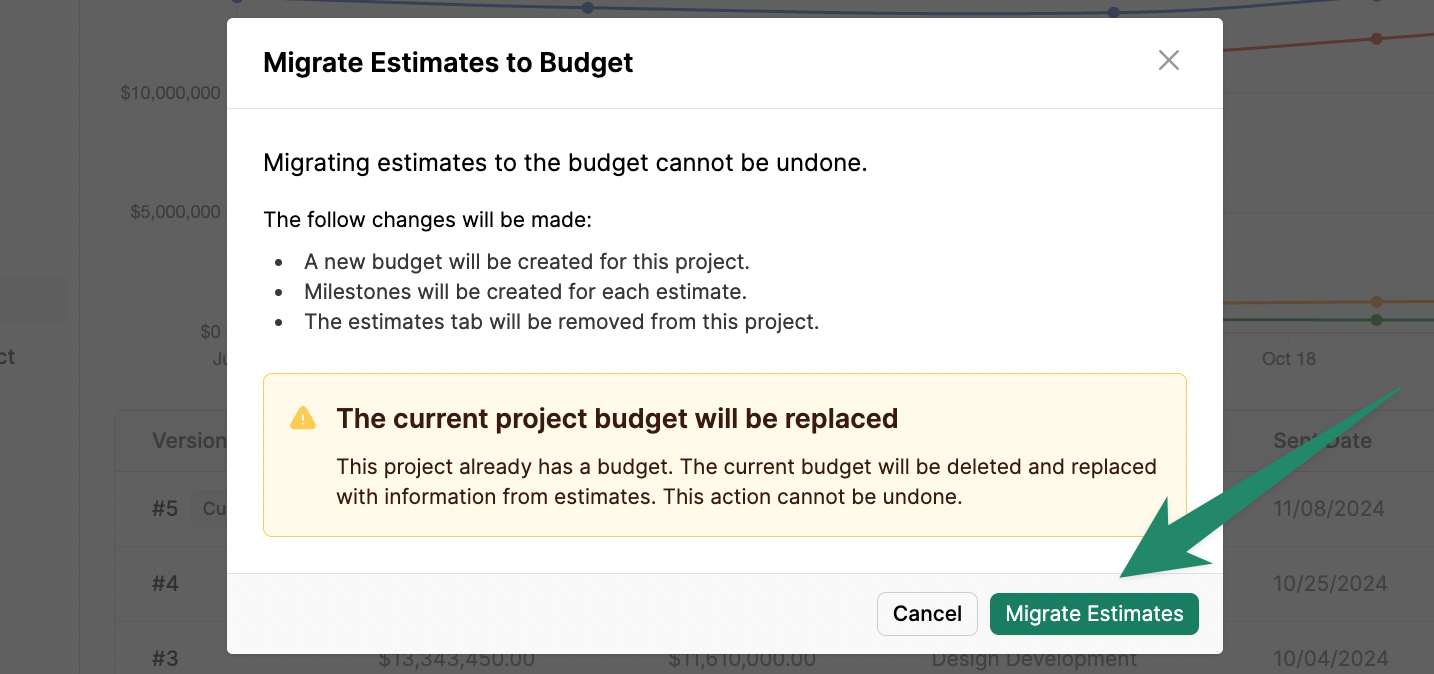The image size is (1434, 674).
Task: Select the orange line chart data point
Action: coord(1377,302)
